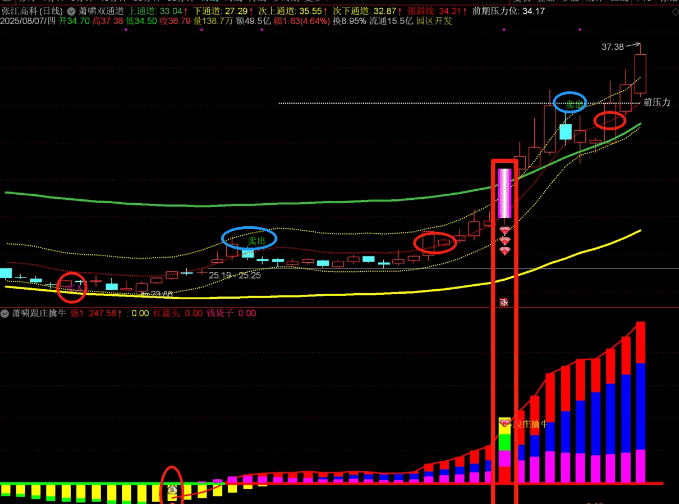Click the closing price 收36.79

pyautogui.click(x=175, y=21)
